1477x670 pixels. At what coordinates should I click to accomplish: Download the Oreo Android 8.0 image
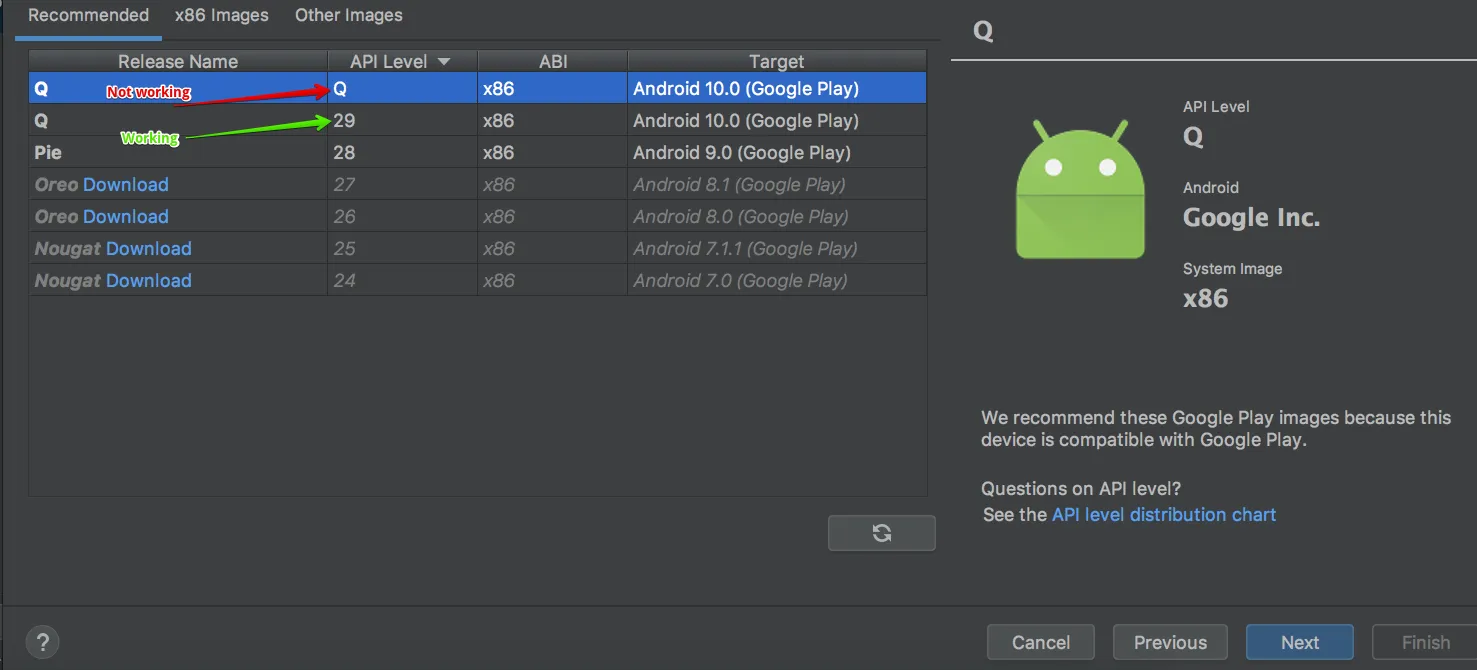point(126,217)
